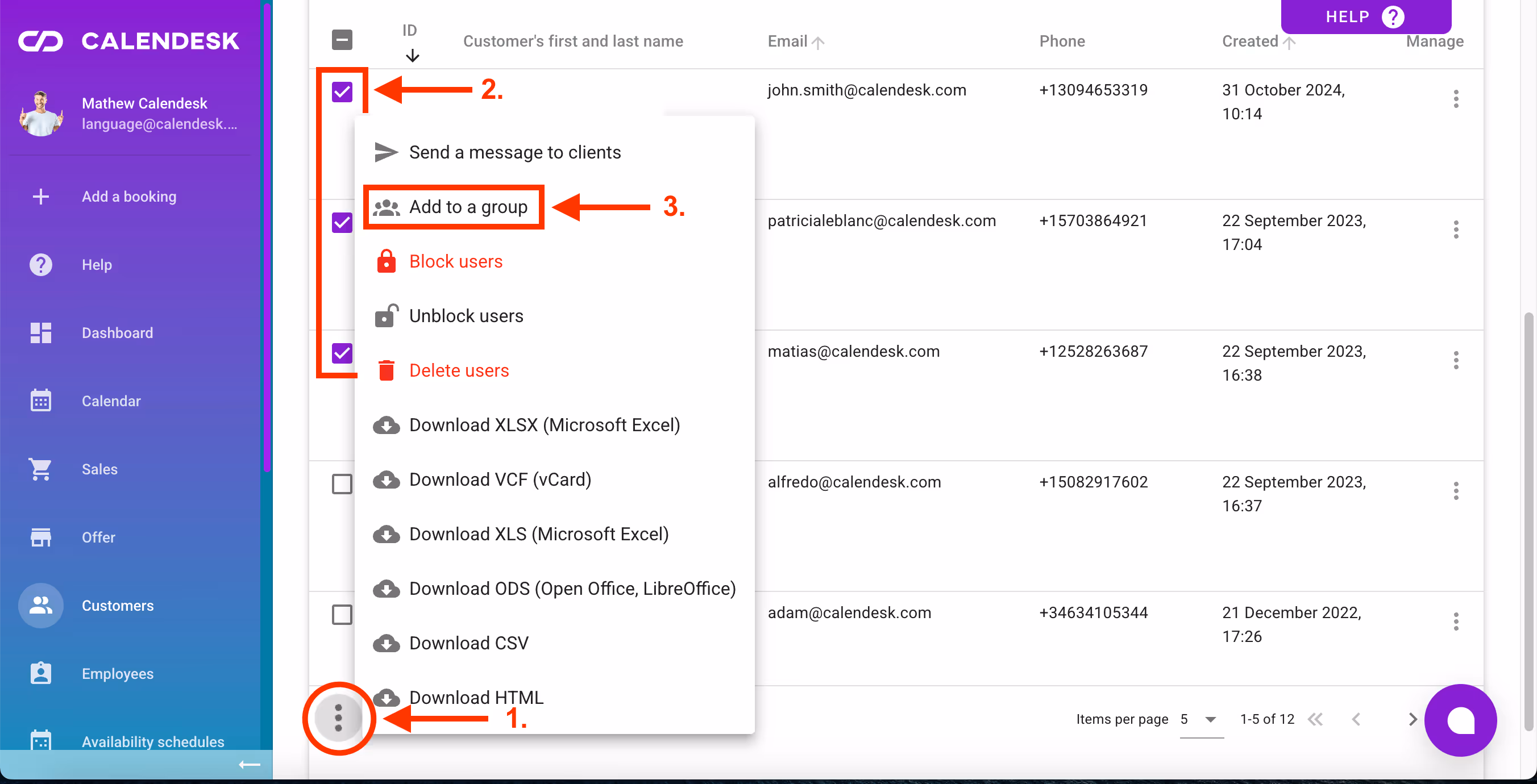This screenshot has width=1537, height=784.
Task: Collapse sidebar with the left arrow
Action: pos(249,764)
